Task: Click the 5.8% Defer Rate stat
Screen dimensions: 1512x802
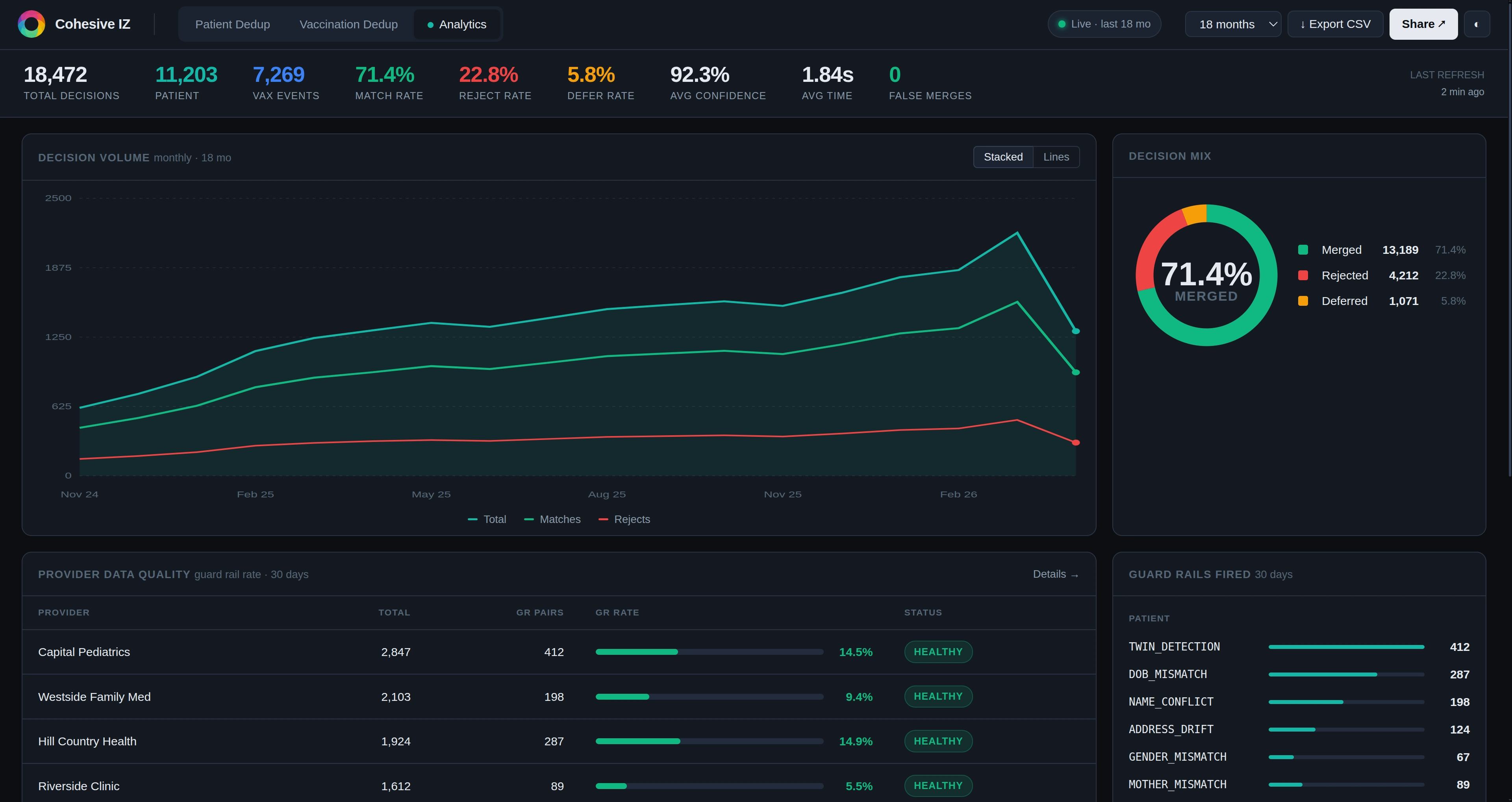Action: click(x=600, y=82)
